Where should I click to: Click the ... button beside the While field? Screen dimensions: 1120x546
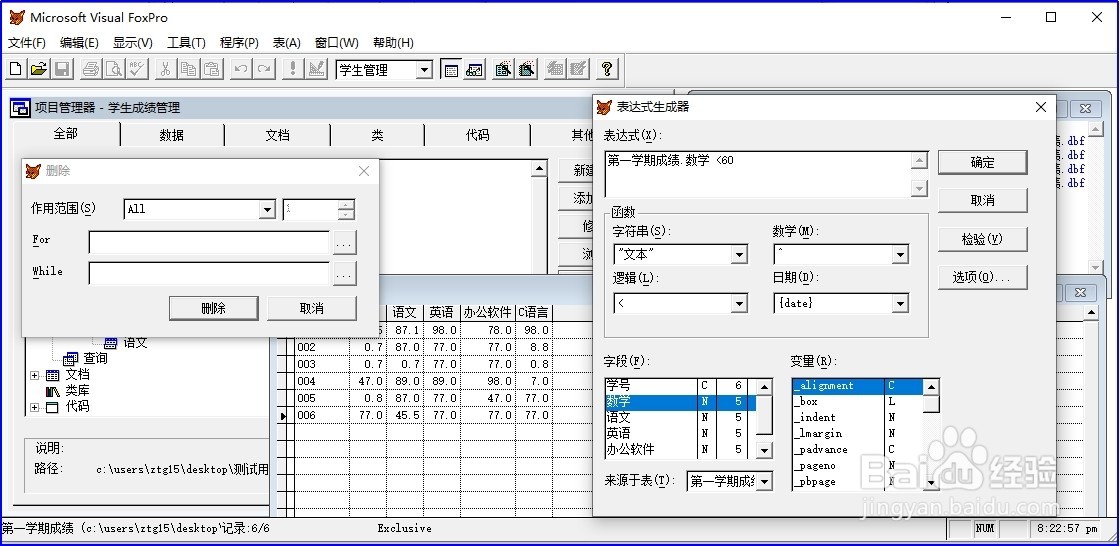tap(344, 274)
